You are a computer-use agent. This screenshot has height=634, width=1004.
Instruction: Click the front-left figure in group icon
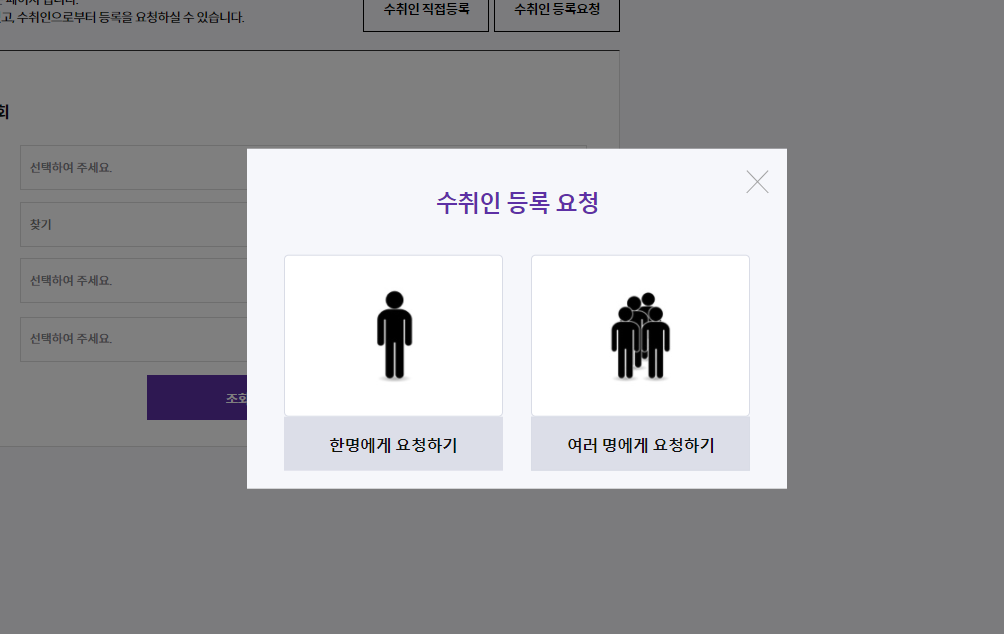pos(625,345)
